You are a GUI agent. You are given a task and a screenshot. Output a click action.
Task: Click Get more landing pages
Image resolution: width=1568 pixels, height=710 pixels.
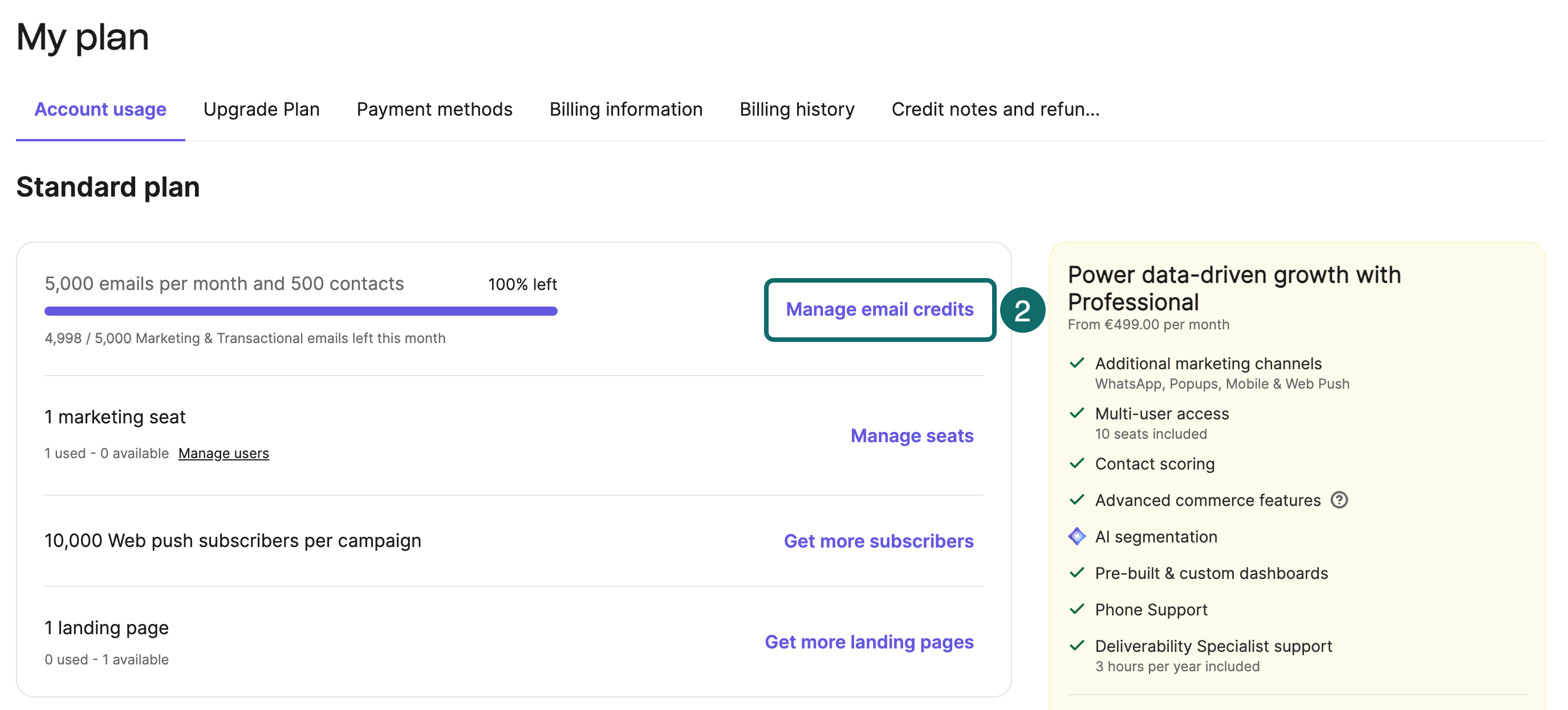coord(868,641)
